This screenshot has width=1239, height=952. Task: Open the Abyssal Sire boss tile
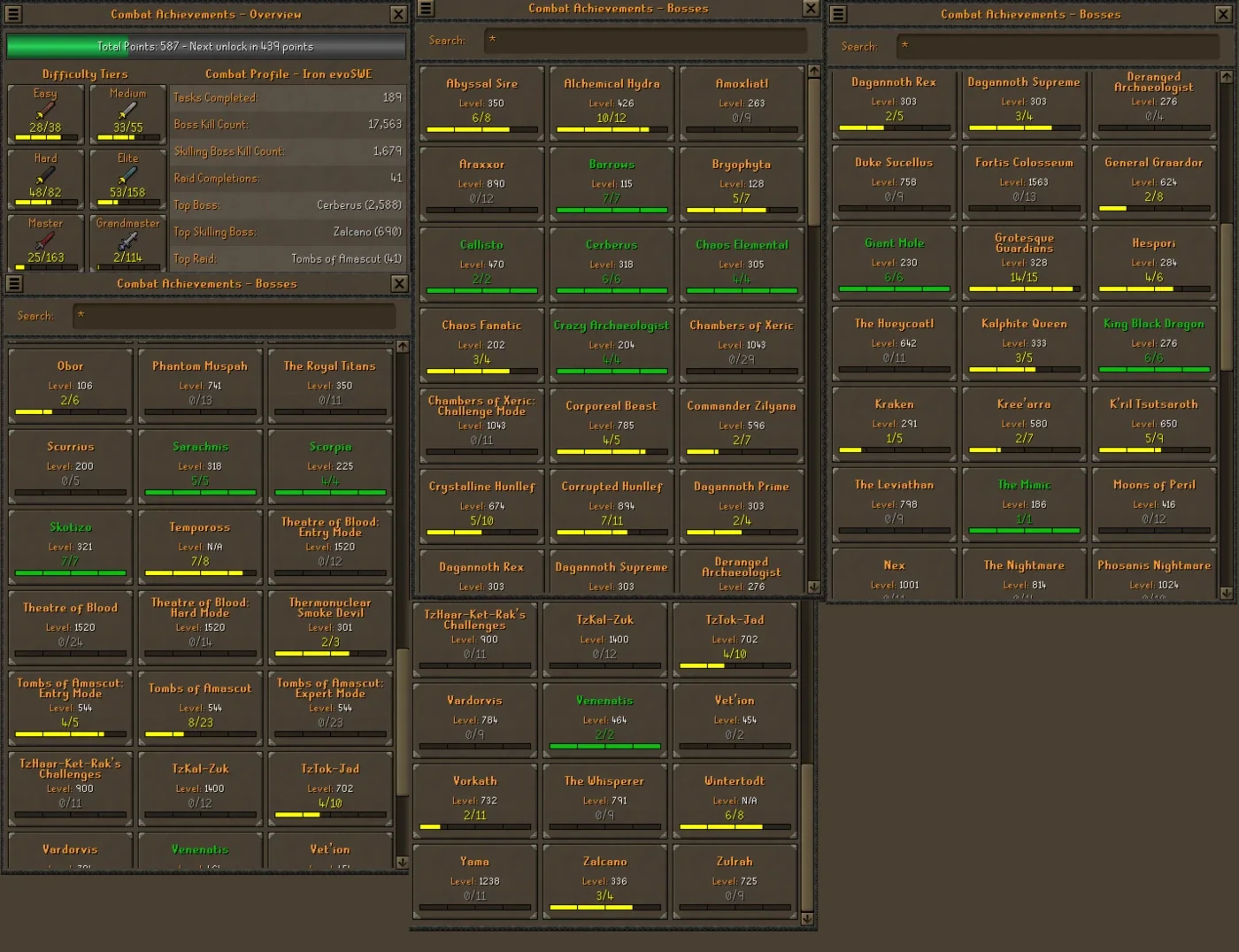[x=481, y=103]
